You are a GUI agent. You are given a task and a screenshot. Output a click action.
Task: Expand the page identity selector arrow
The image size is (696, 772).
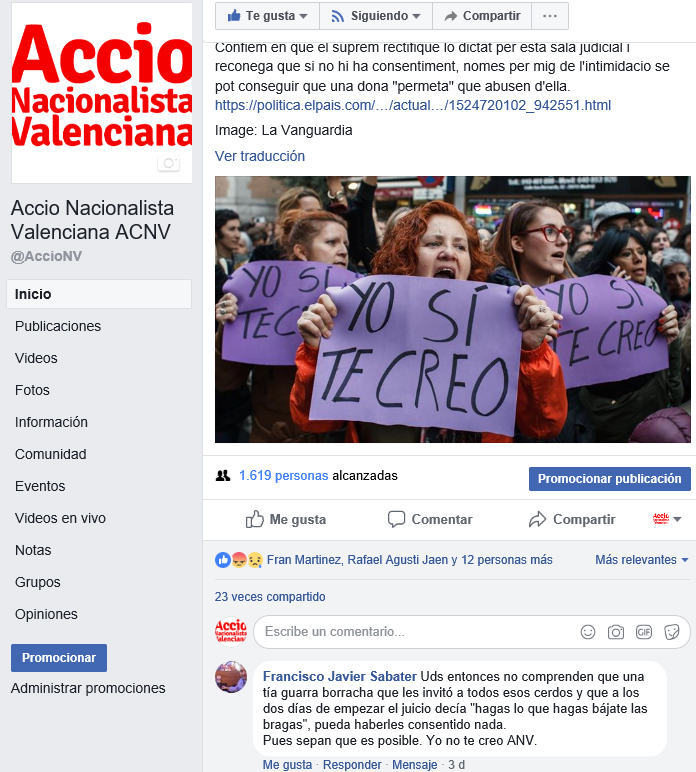pos(667,519)
